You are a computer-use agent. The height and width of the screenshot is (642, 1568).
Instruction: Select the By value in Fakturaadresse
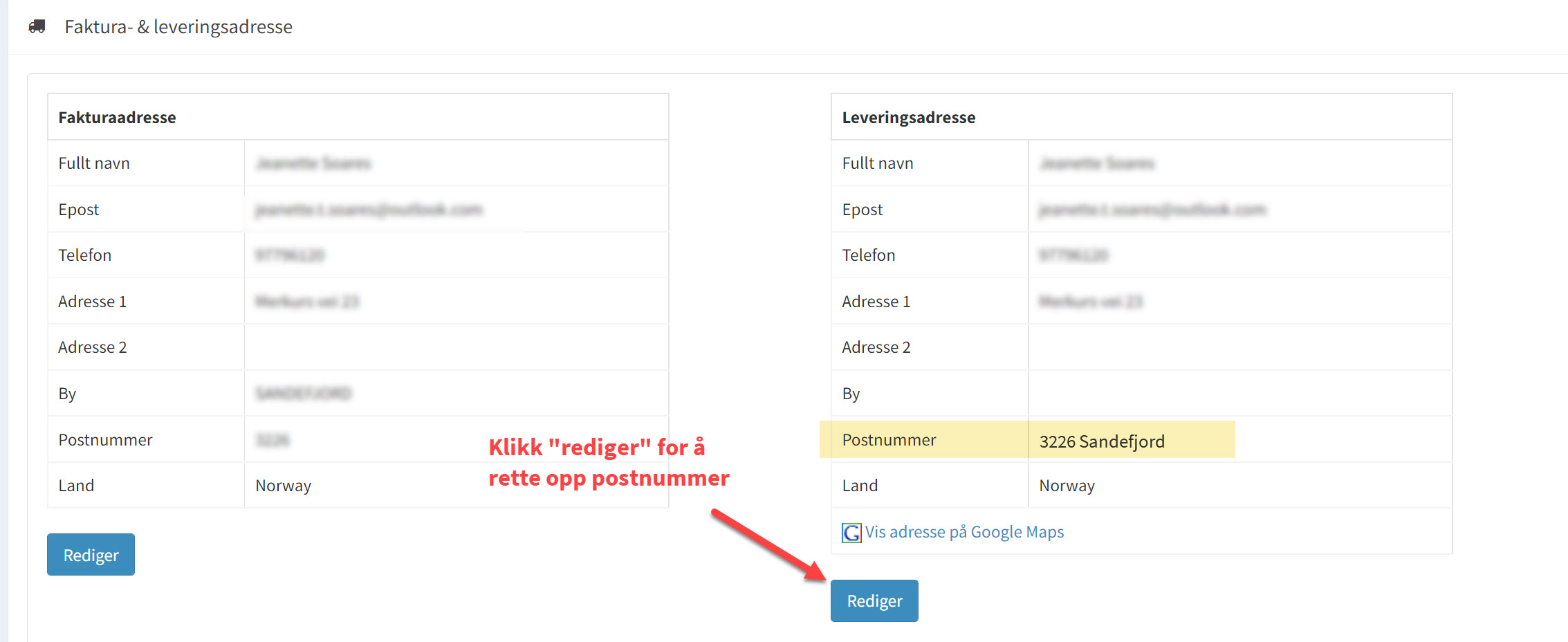303,394
